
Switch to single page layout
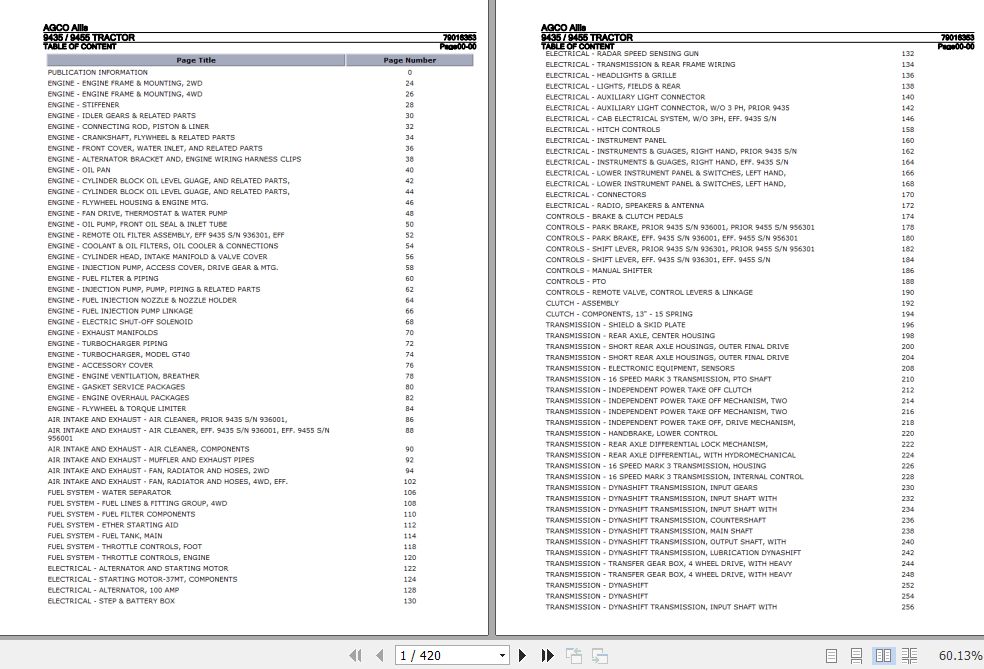pos(832,656)
